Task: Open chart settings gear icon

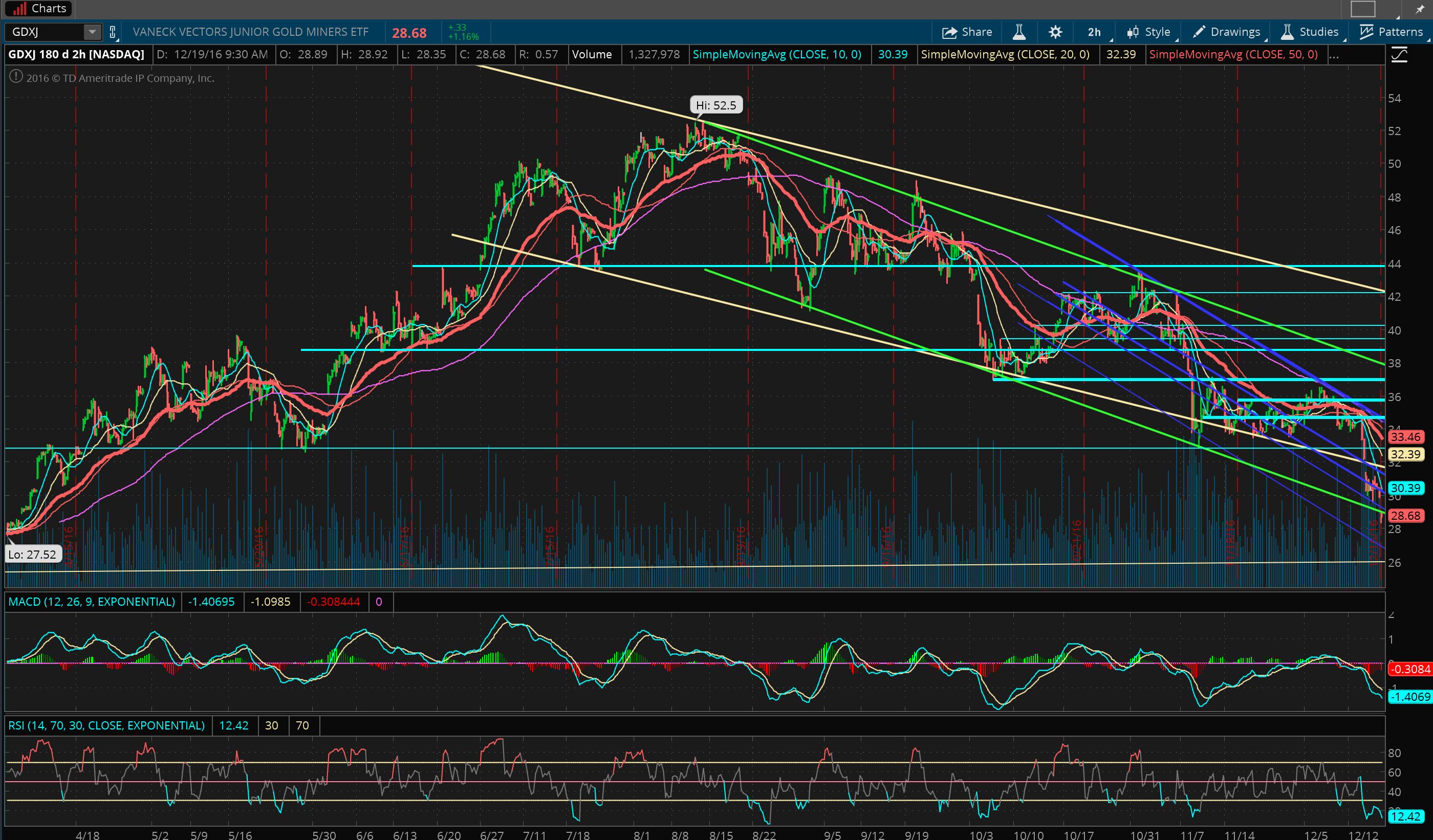Action: tap(1055, 32)
